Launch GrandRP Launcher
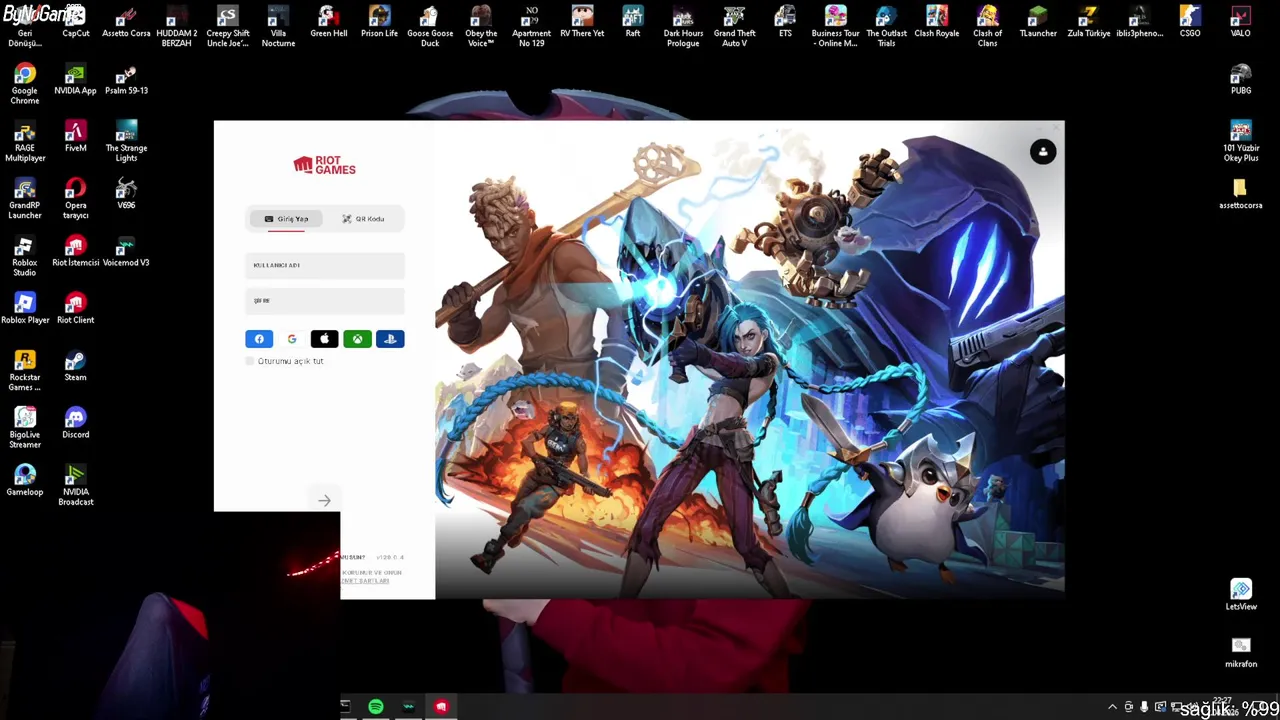This screenshot has width=1280, height=720. pyautogui.click(x=25, y=199)
